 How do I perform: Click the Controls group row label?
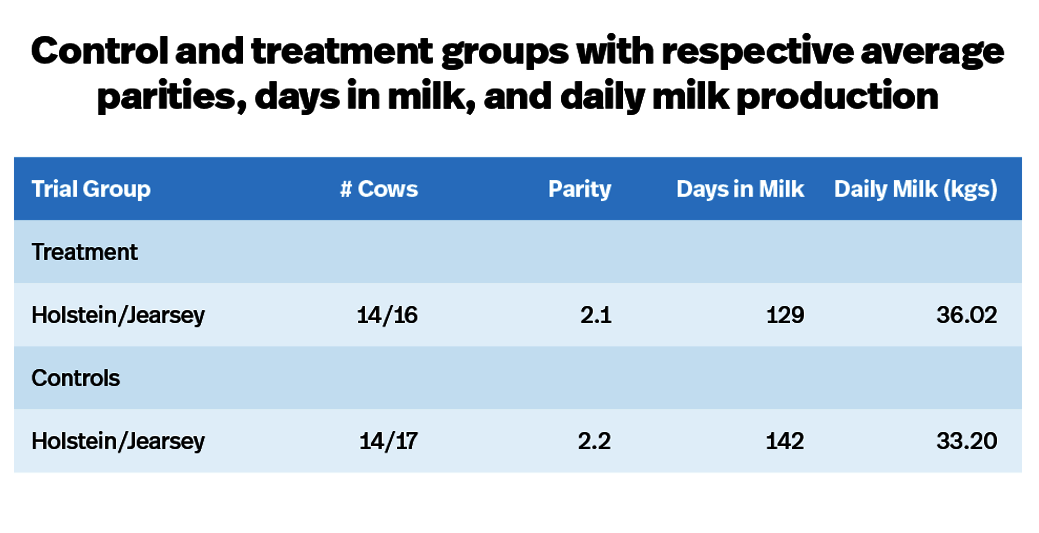76,378
